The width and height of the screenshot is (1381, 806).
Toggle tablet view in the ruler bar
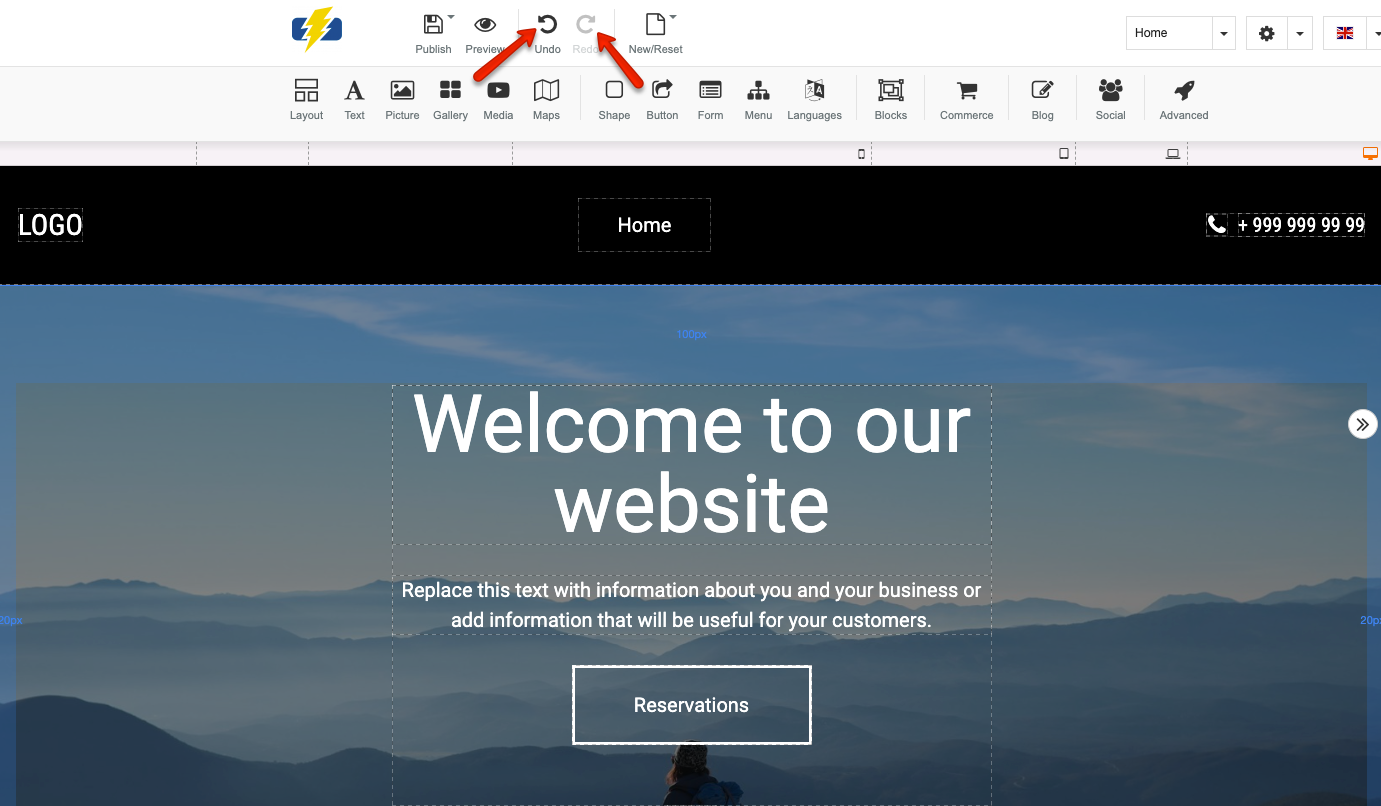[x=1063, y=153]
